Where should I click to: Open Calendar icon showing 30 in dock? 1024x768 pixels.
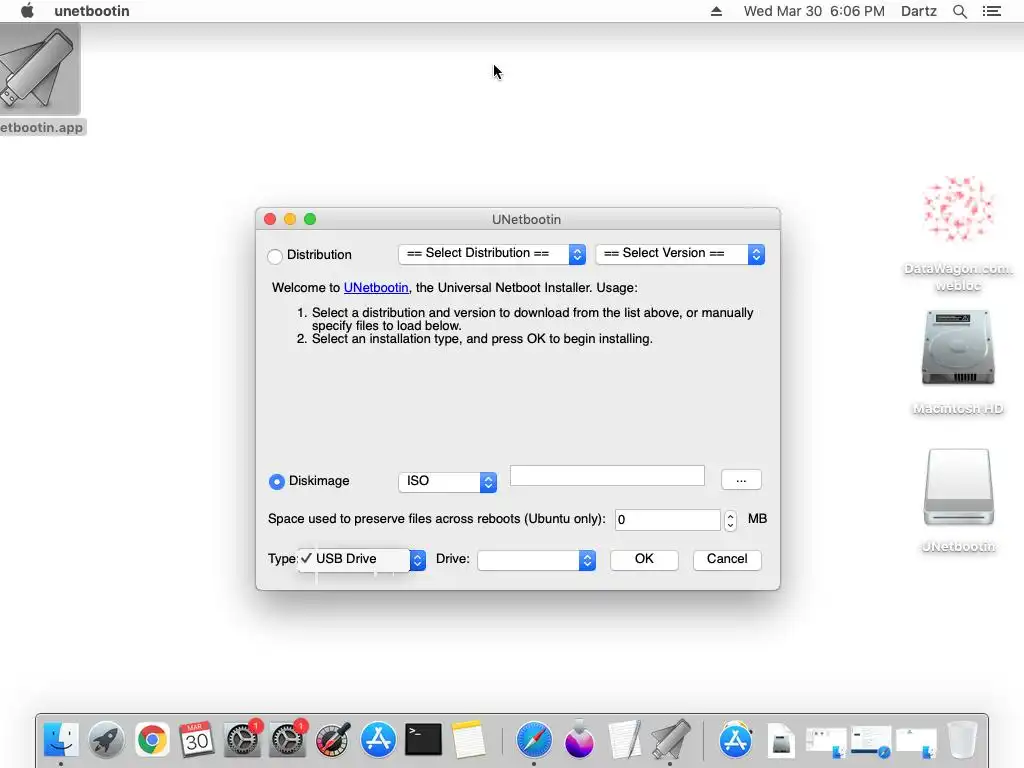[197, 741]
